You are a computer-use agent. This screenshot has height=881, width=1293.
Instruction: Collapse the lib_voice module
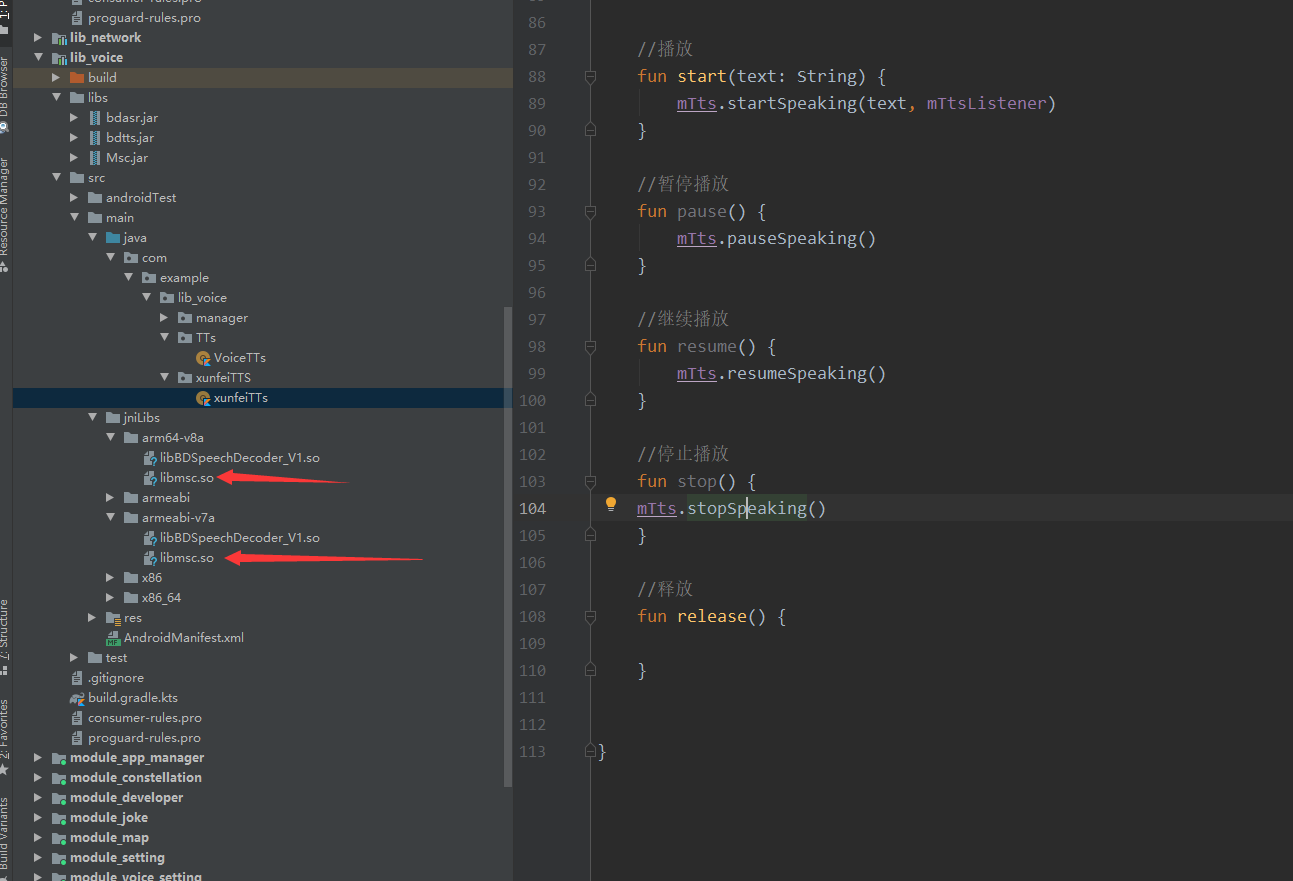39,57
